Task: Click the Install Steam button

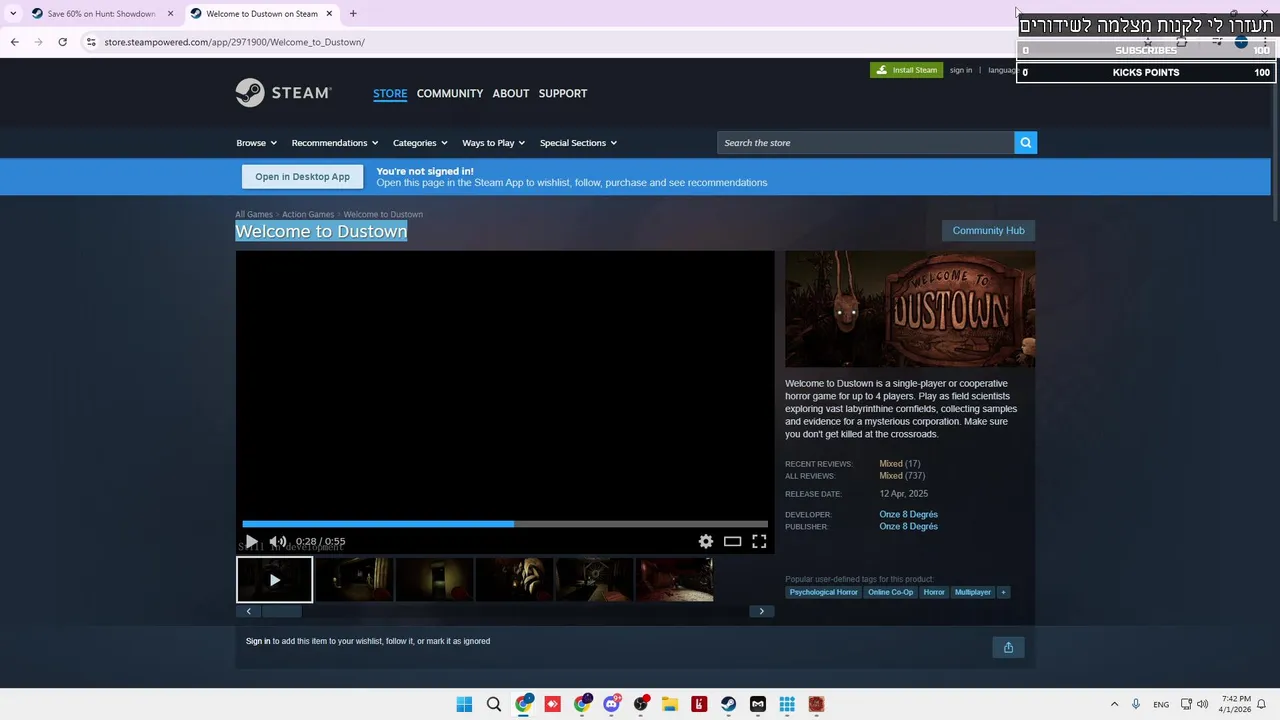Action: coord(906,70)
